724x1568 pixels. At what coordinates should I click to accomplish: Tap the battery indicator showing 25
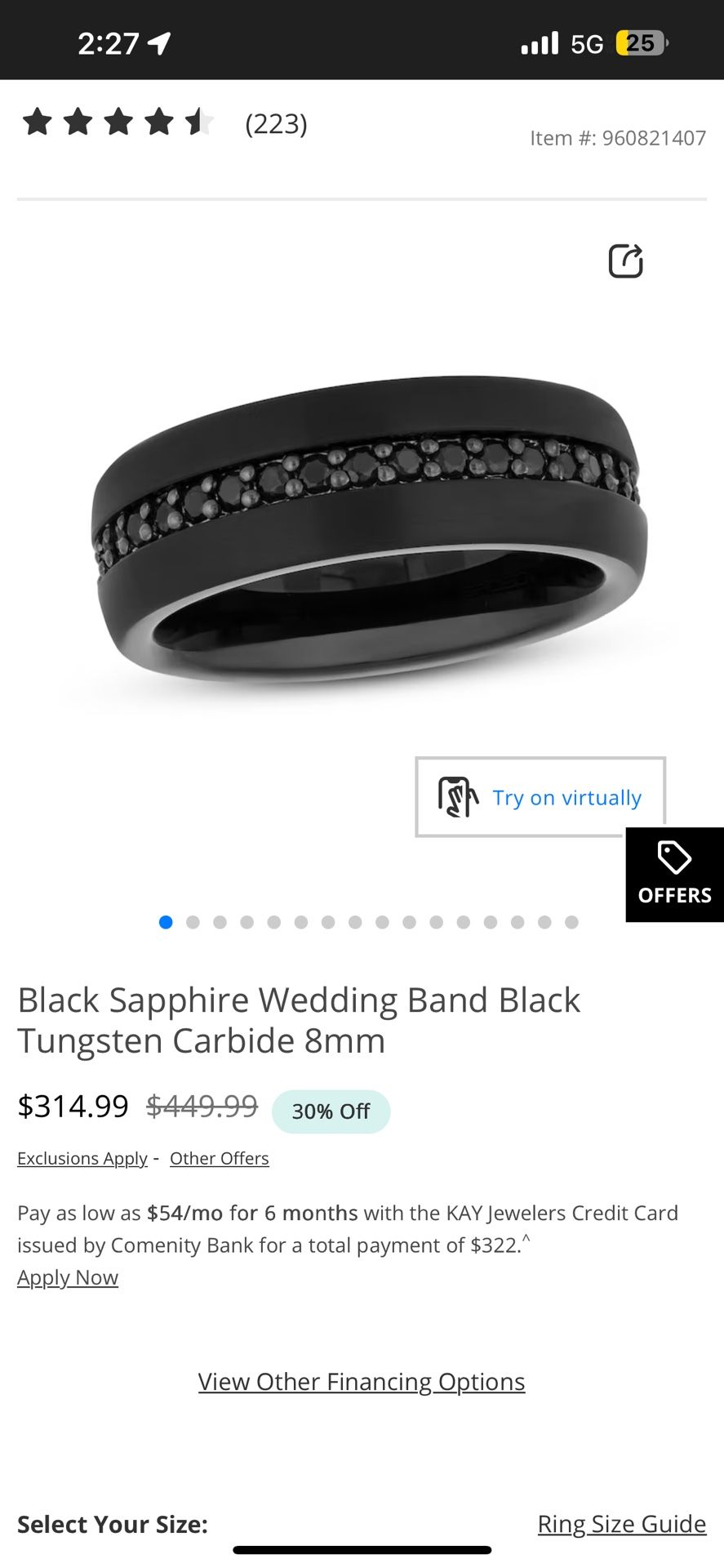tap(642, 43)
